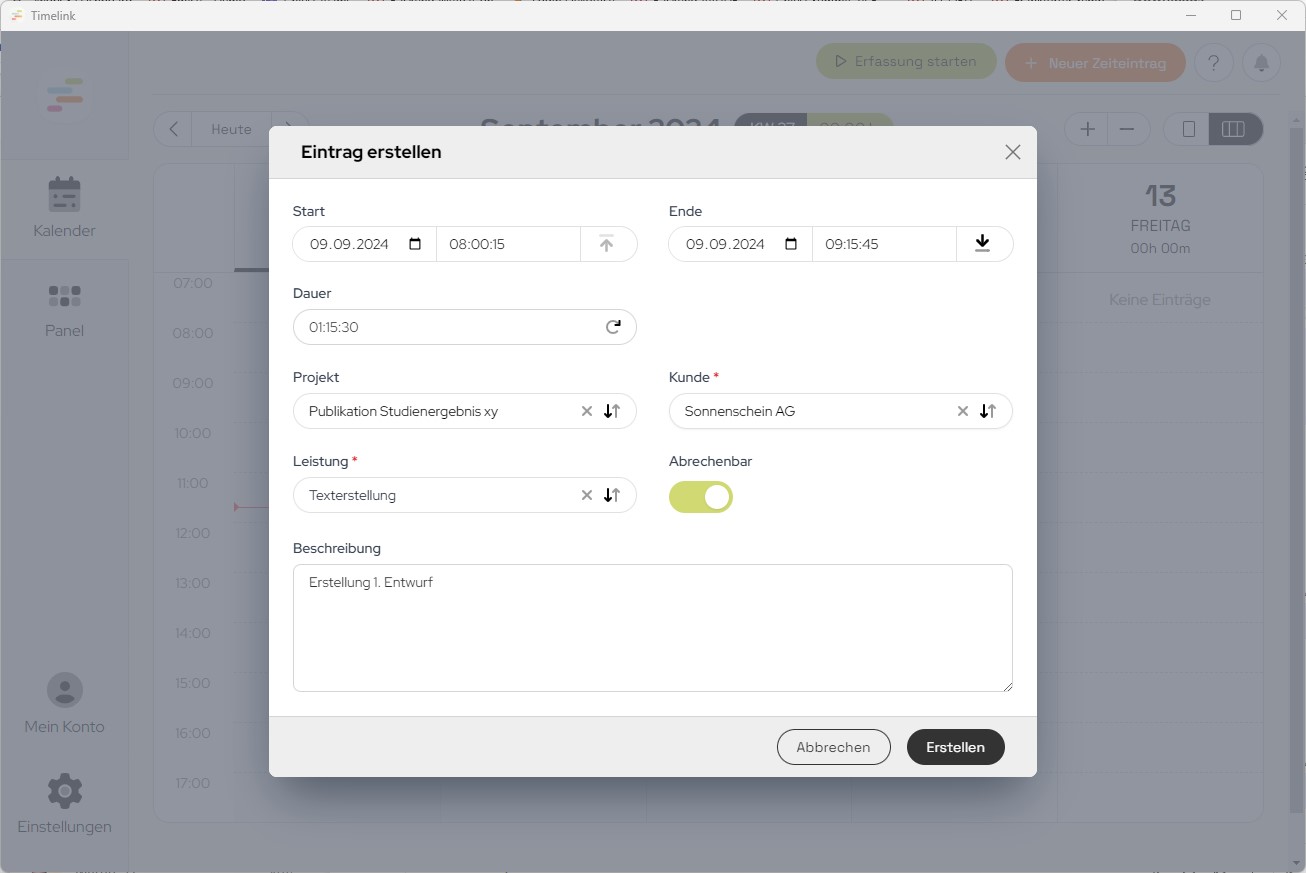Click the 13 Freitag day header
This screenshot has height=873, width=1306.
point(1160,218)
